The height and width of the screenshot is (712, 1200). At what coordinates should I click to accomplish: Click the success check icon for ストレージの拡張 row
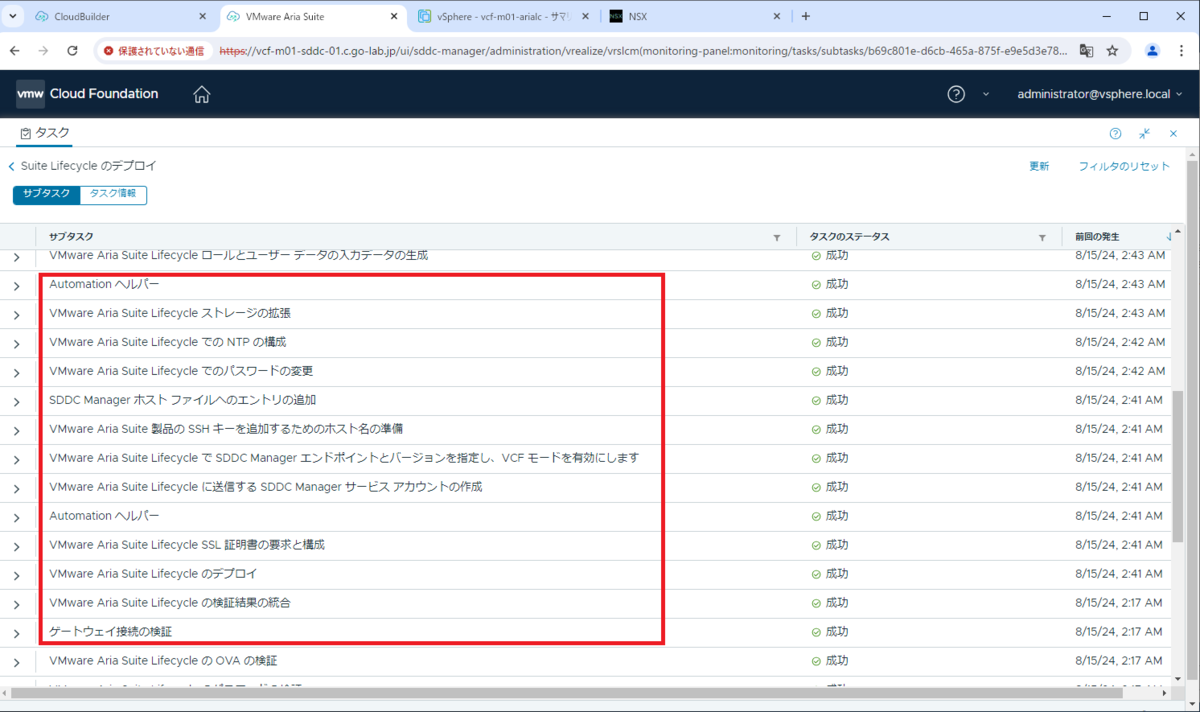[x=816, y=313]
